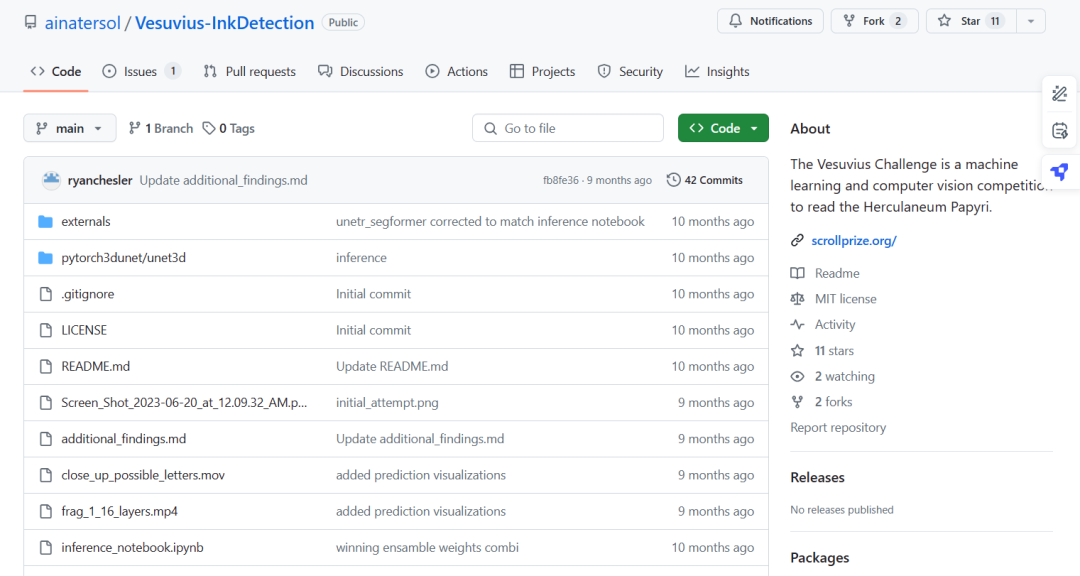Open the externals folder

click(86, 221)
